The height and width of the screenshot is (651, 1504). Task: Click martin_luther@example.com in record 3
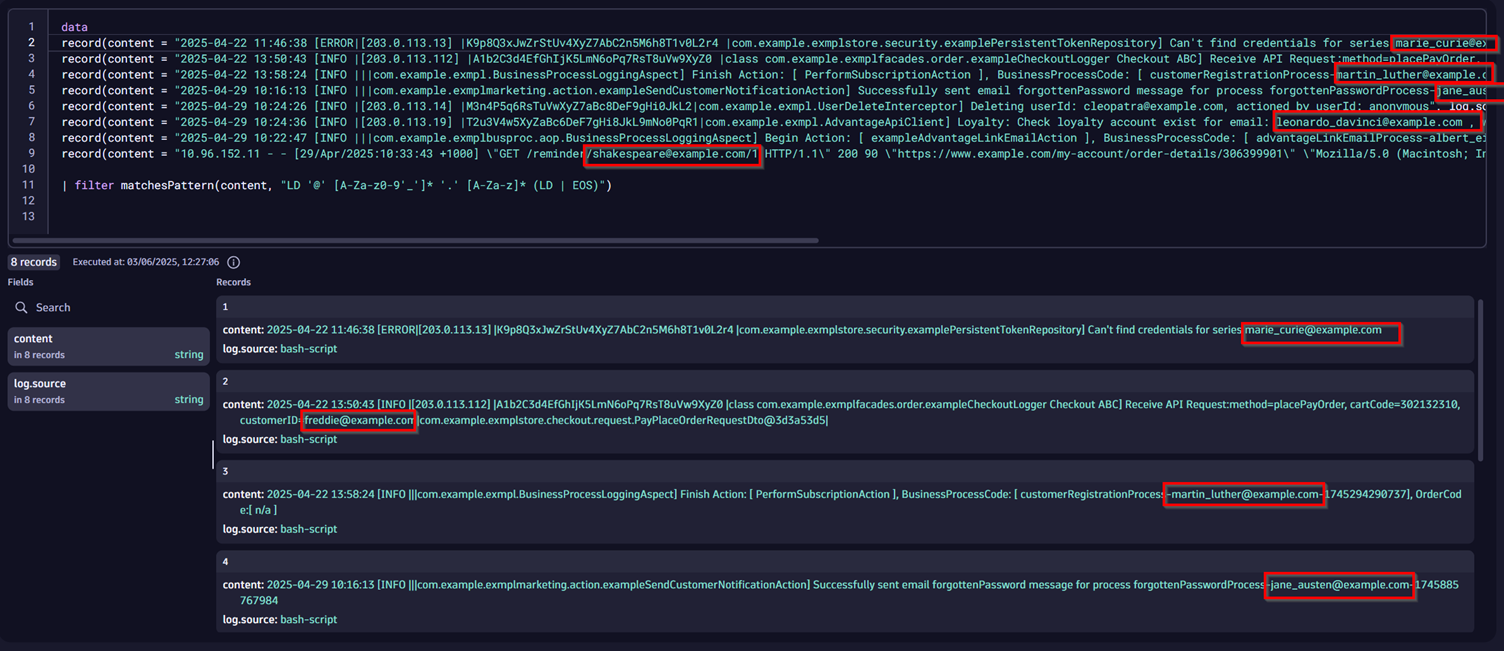[1245, 495]
